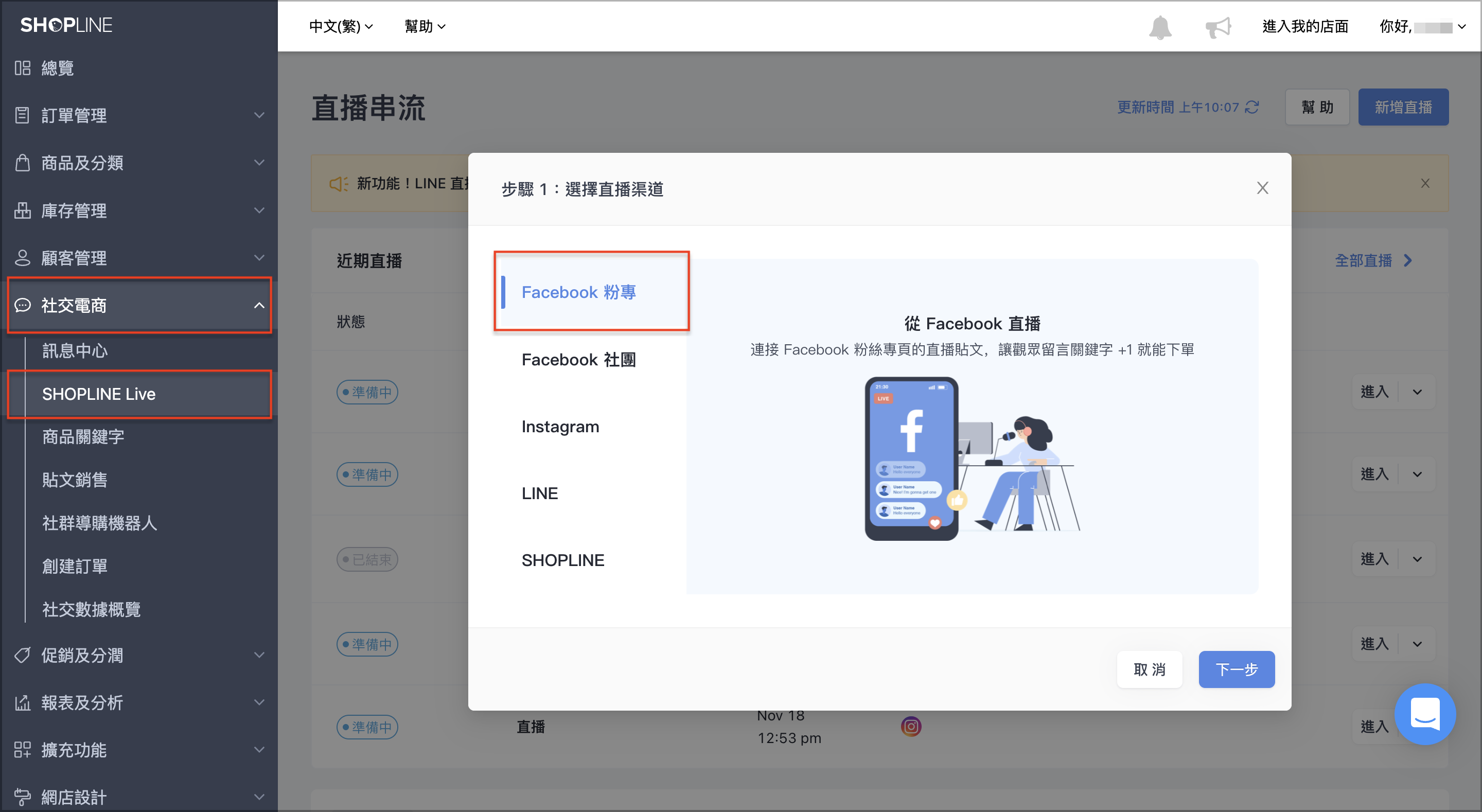Viewport: 1482px width, 812px height.
Task: Open the 已結束 row's 進入 dropdown arrow
Action: (x=1417, y=559)
